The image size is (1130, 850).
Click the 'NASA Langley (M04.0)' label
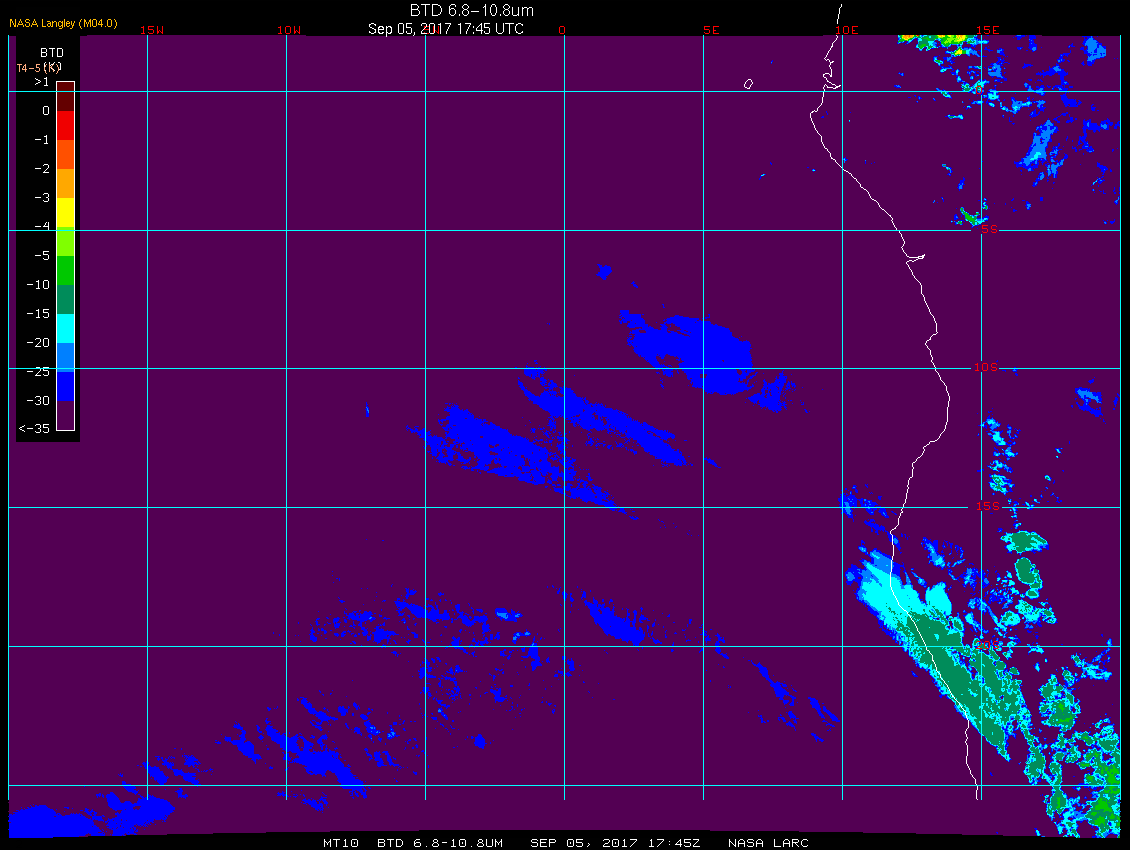pyautogui.click(x=63, y=23)
